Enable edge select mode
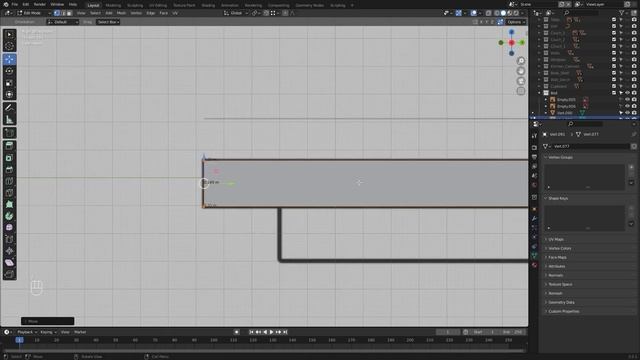Image resolution: width=640 pixels, height=360 pixels. [x=63, y=13]
